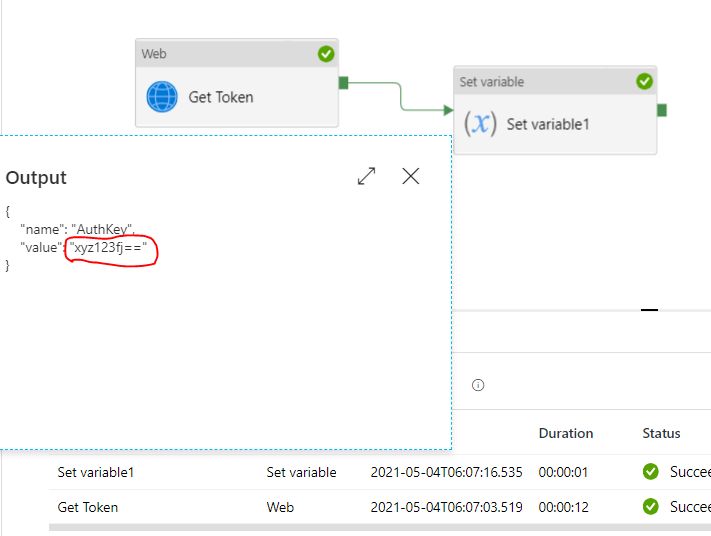Click run start 2021-05-04T06:07:03.519
This screenshot has height=536, width=711.
coord(446,507)
